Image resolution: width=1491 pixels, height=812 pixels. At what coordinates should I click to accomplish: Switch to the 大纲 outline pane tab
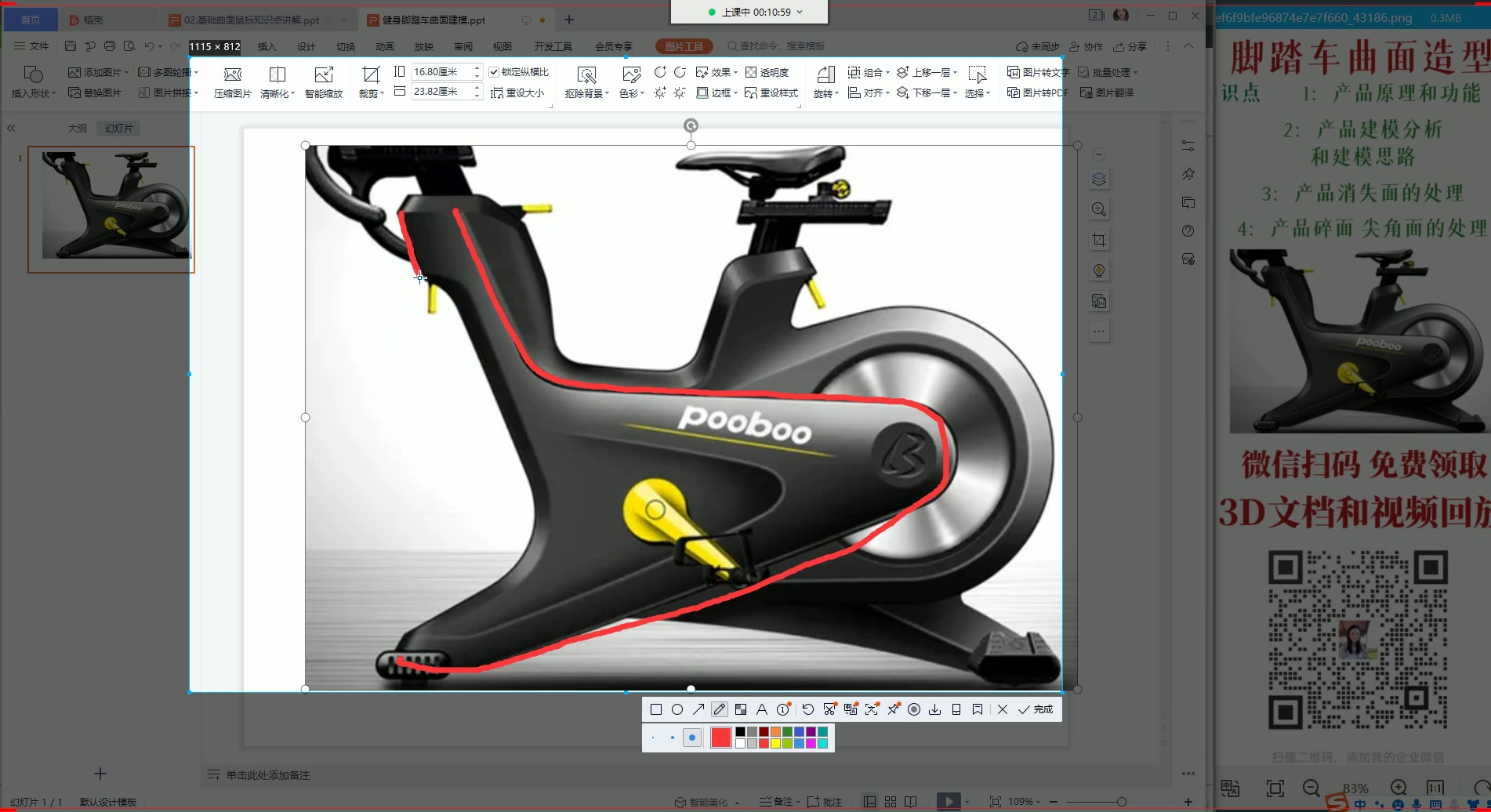tap(77, 128)
